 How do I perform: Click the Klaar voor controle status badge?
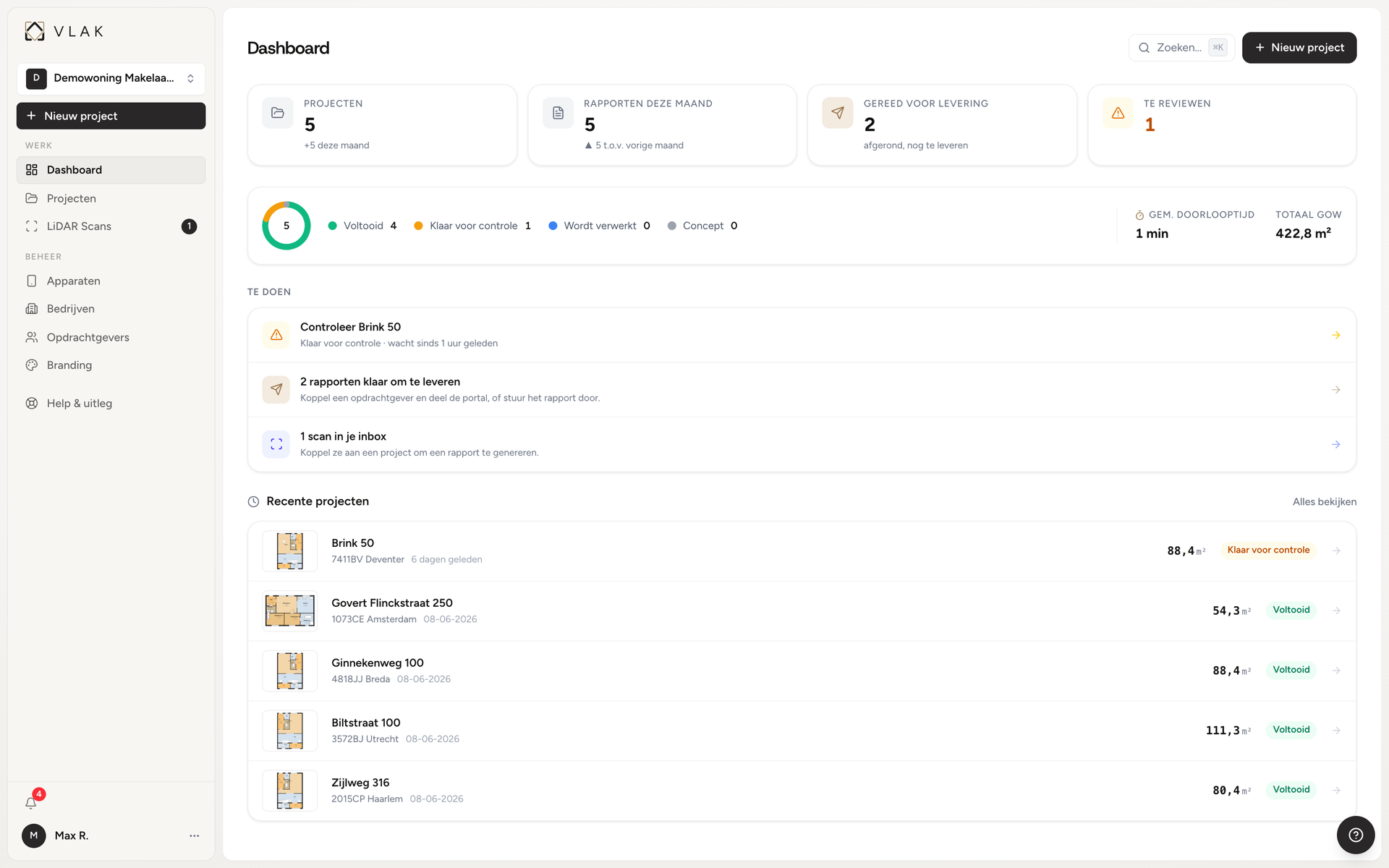click(x=1268, y=550)
